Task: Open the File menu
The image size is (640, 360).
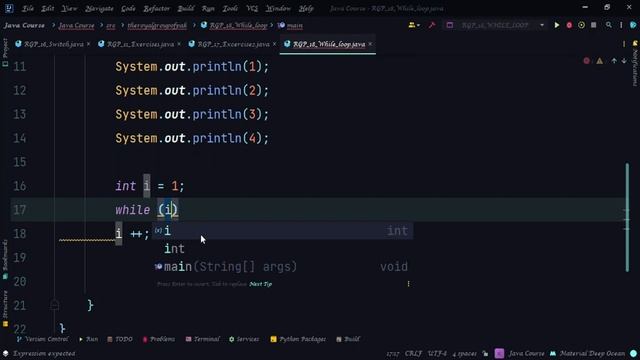Action: point(27,9)
